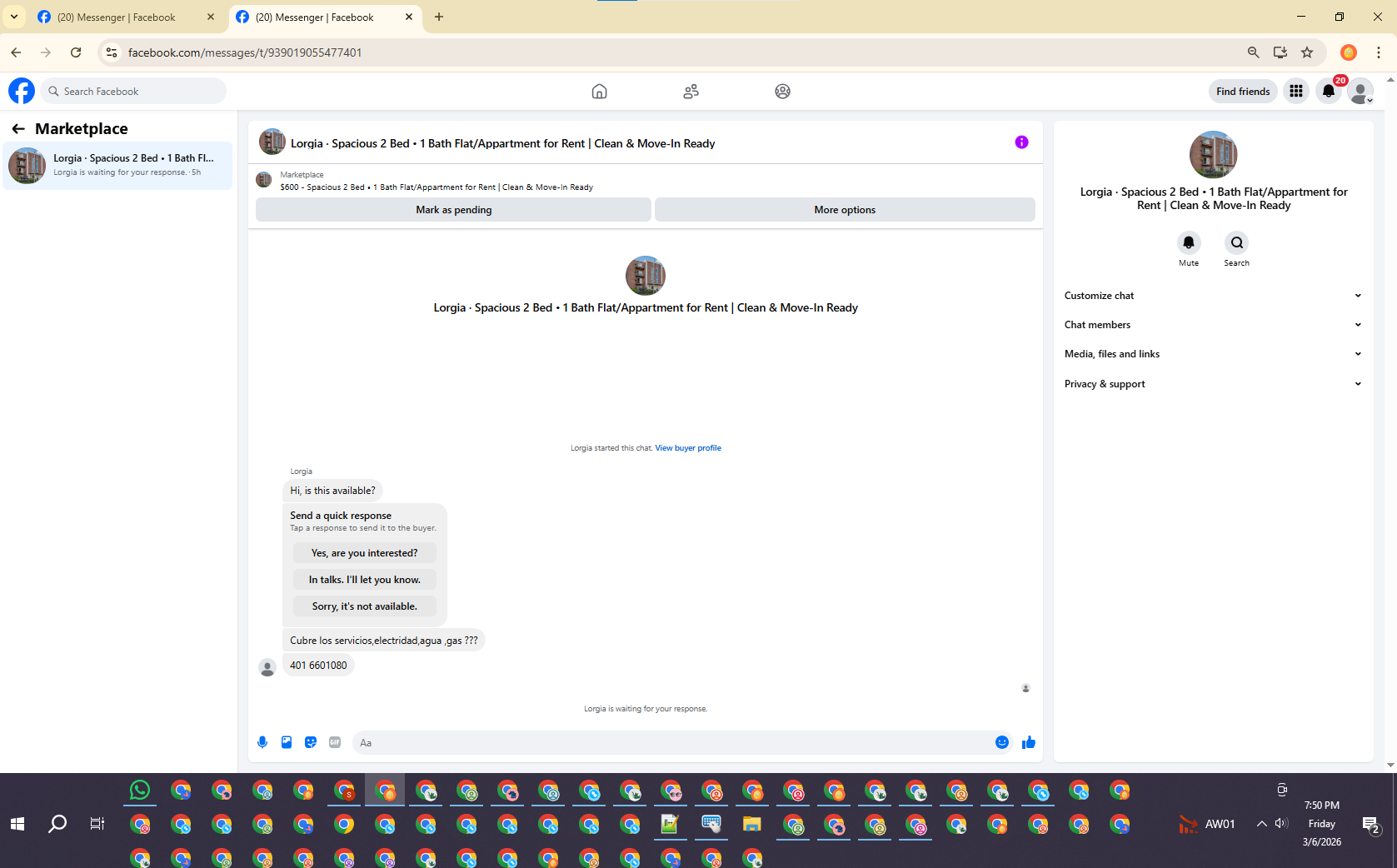Open the Facebook home logo
1397x868 pixels.
click(x=22, y=91)
